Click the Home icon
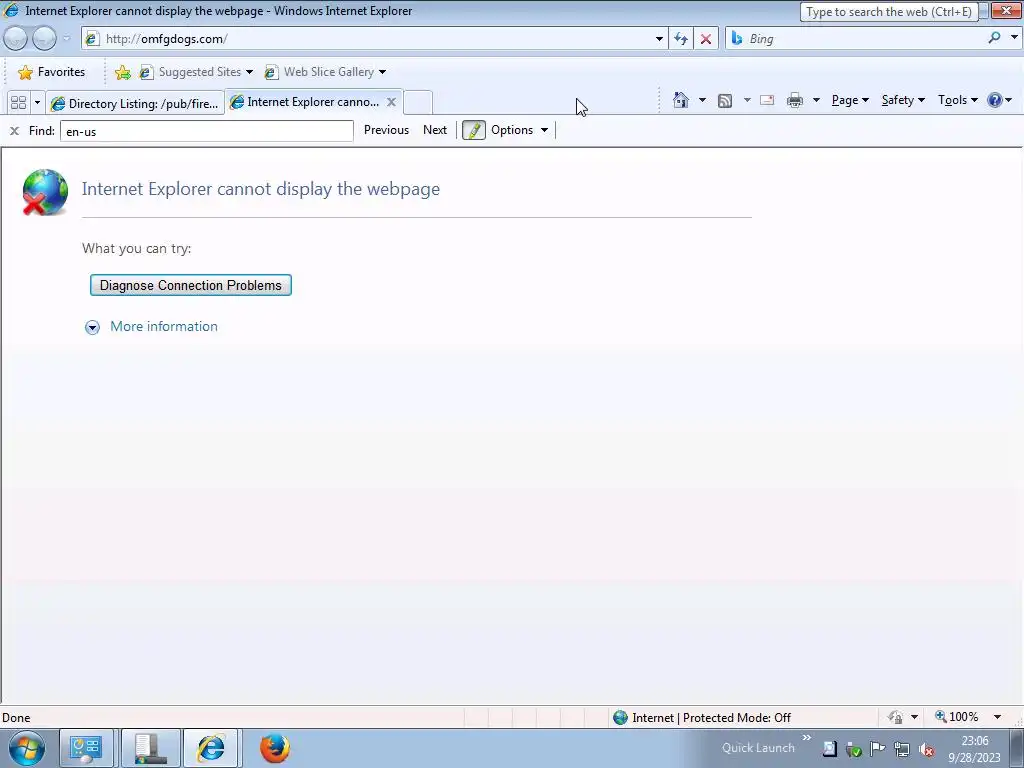 [x=680, y=100]
